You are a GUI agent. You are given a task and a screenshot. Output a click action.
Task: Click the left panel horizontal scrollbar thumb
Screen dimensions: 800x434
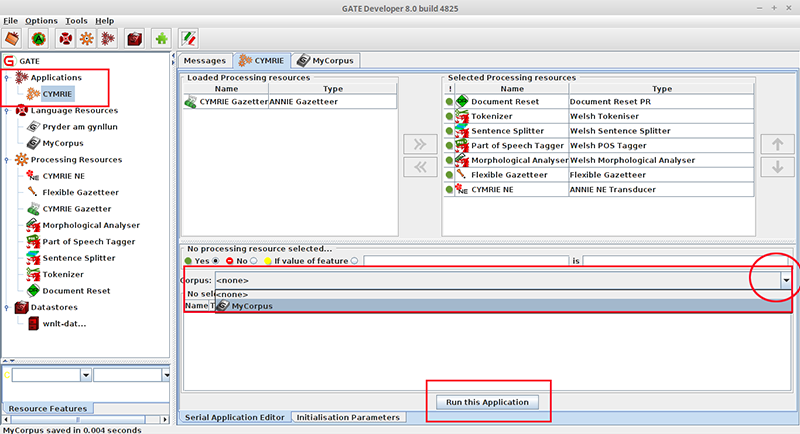point(78,420)
